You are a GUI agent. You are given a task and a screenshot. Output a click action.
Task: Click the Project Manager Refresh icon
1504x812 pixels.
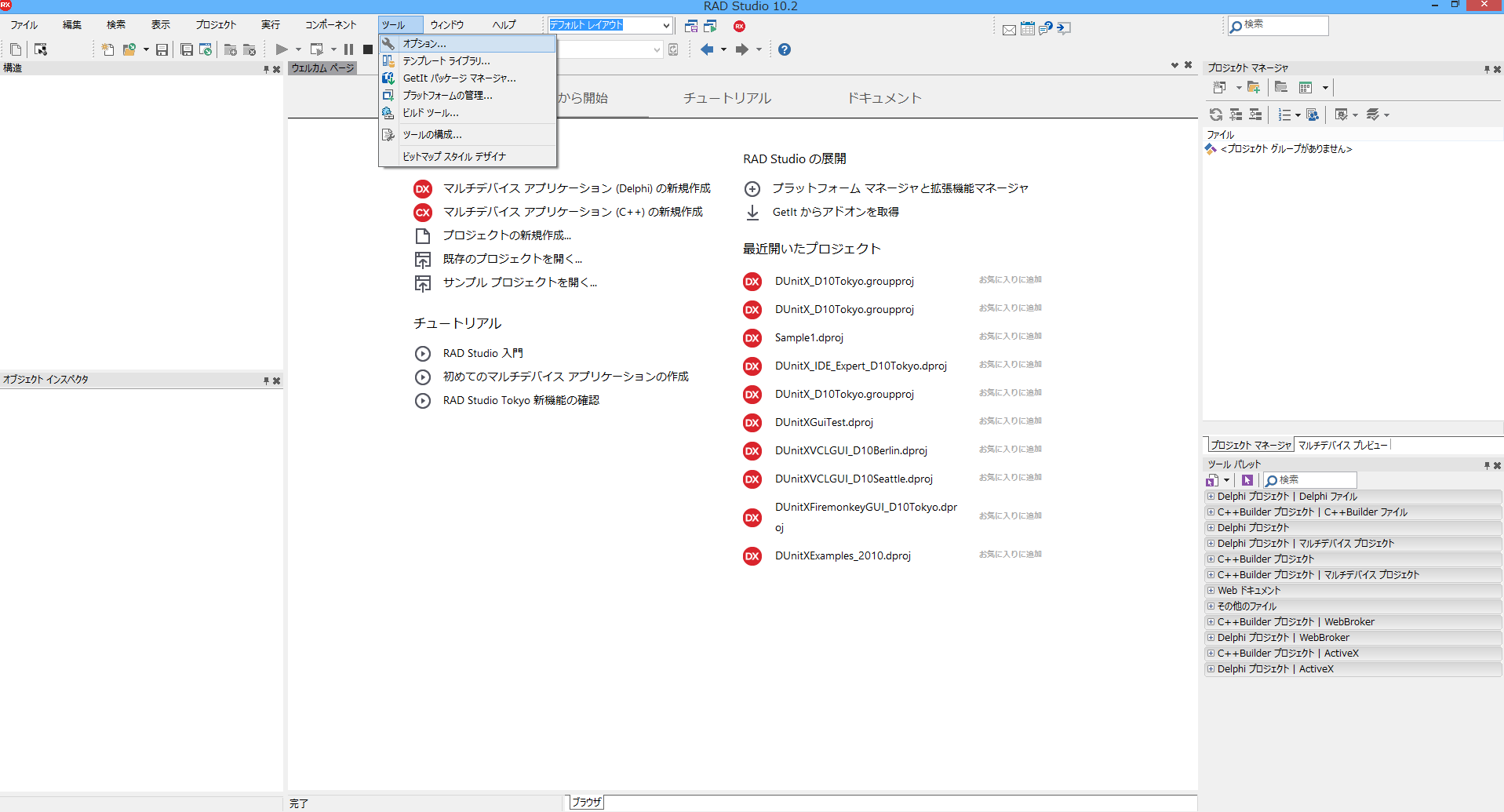1216,115
